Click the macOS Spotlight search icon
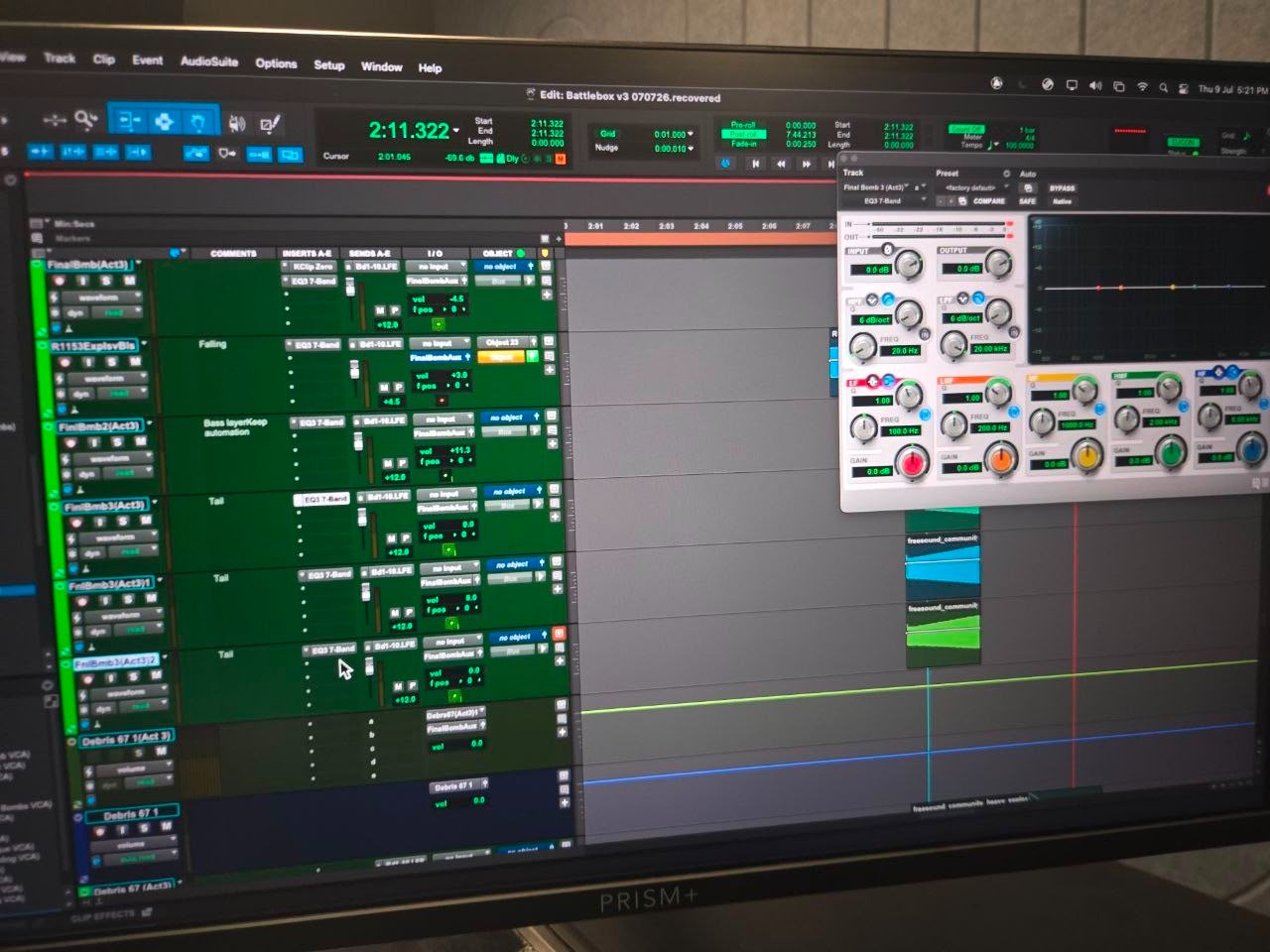Image resolution: width=1270 pixels, height=952 pixels. click(1164, 87)
